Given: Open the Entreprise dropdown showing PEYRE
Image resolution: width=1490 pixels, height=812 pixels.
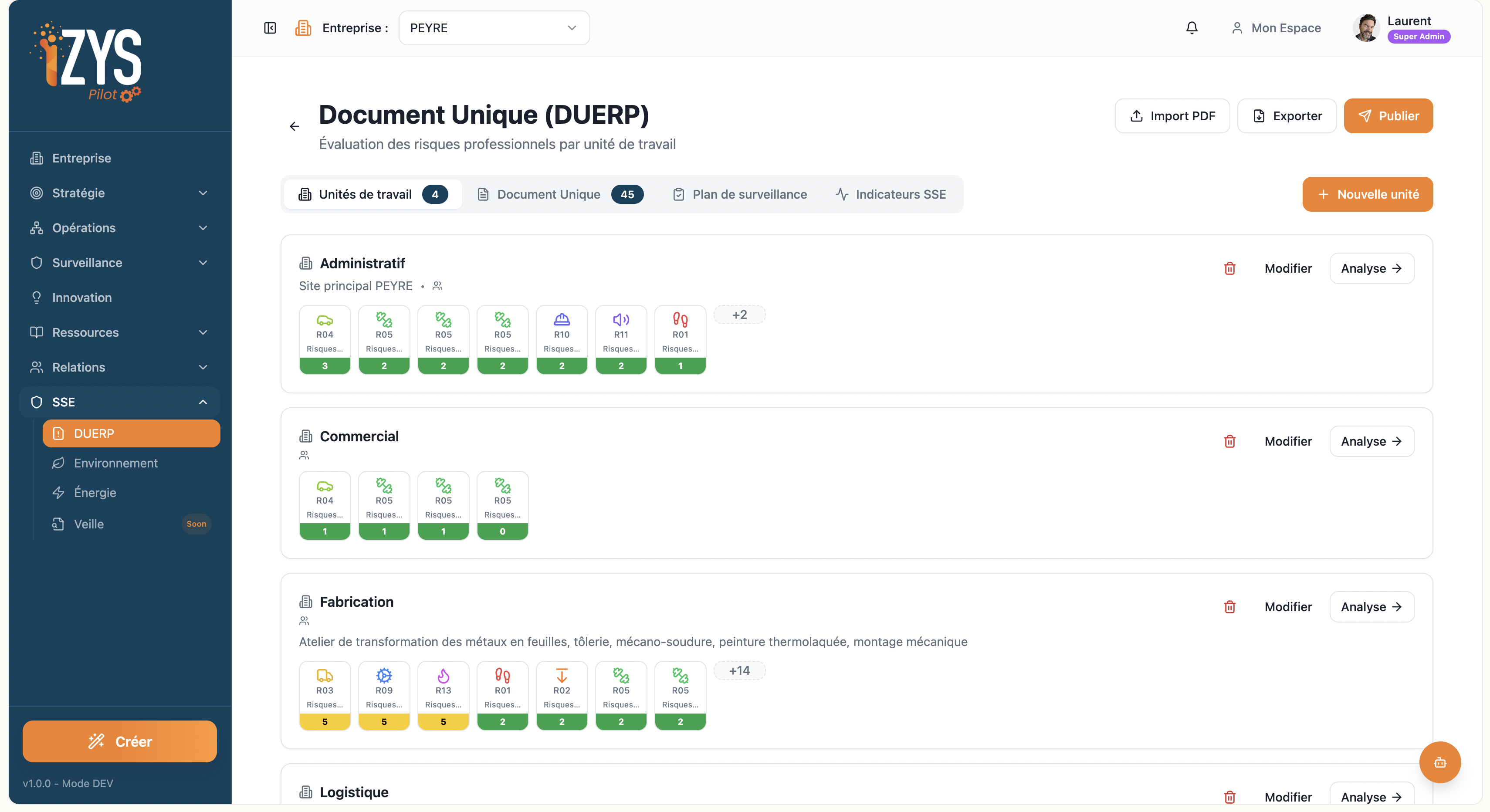Looking at the screenshot, I should (494, 28).
